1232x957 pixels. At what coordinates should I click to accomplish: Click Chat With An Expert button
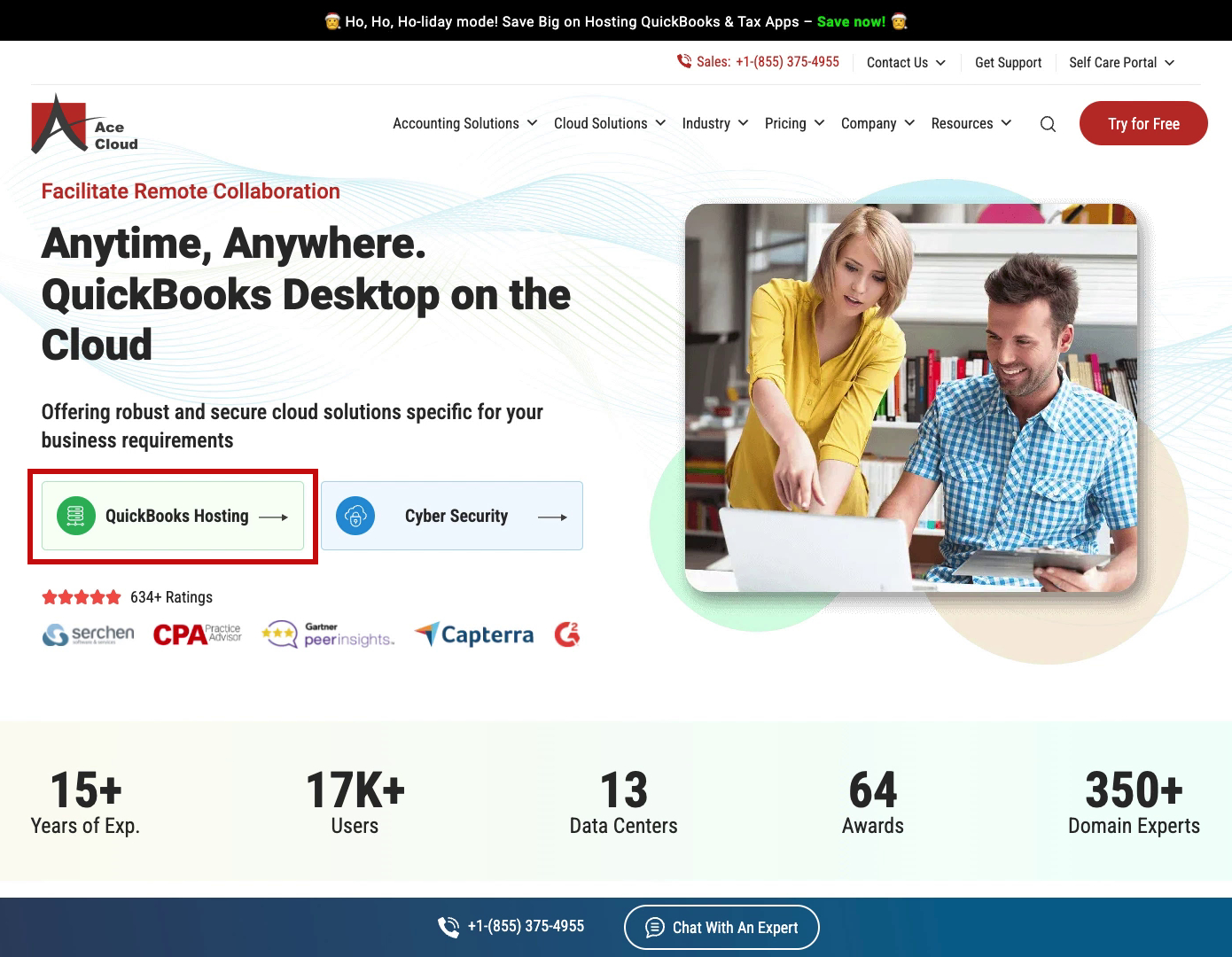coord(721,927)
